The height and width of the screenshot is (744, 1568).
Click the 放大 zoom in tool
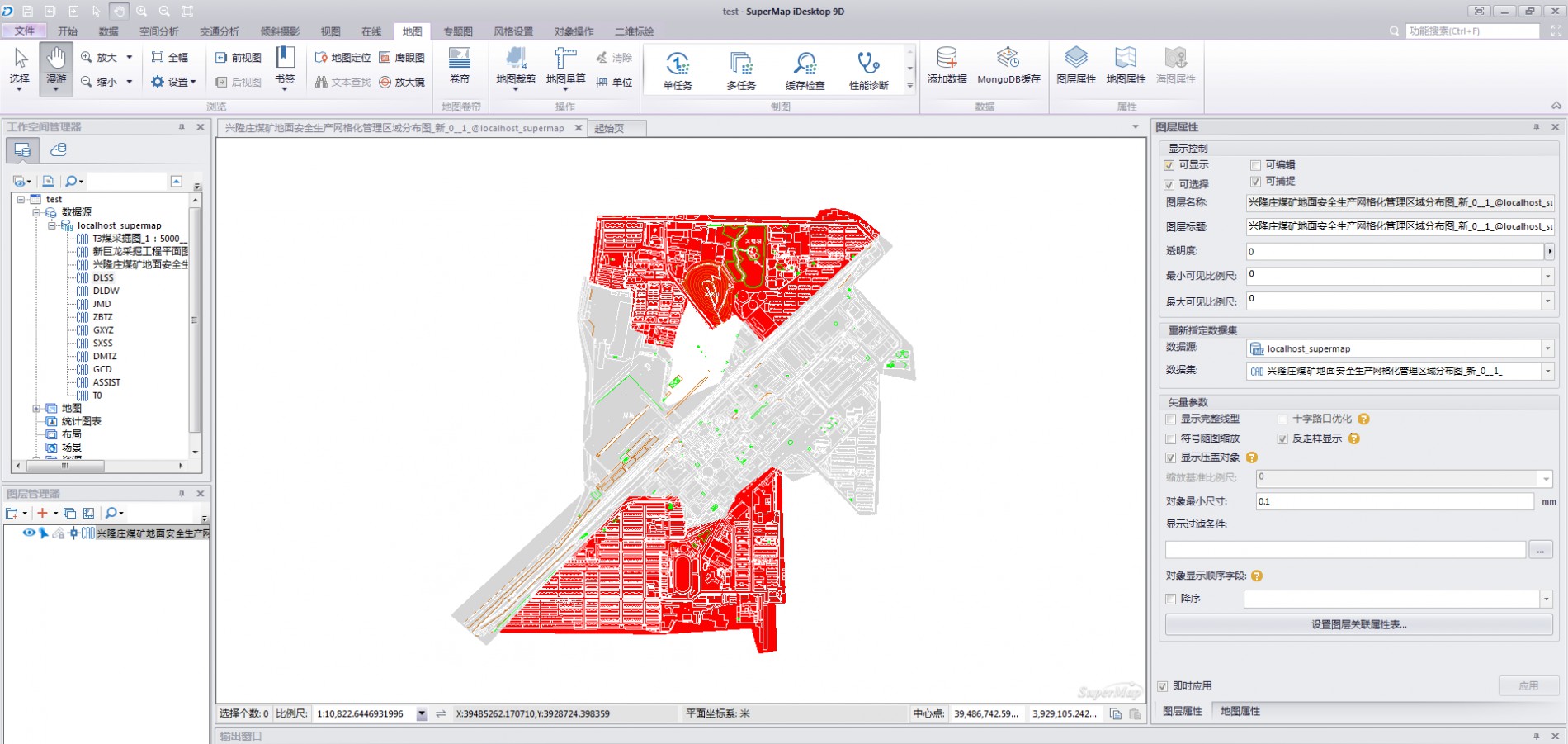coord(99,57)
